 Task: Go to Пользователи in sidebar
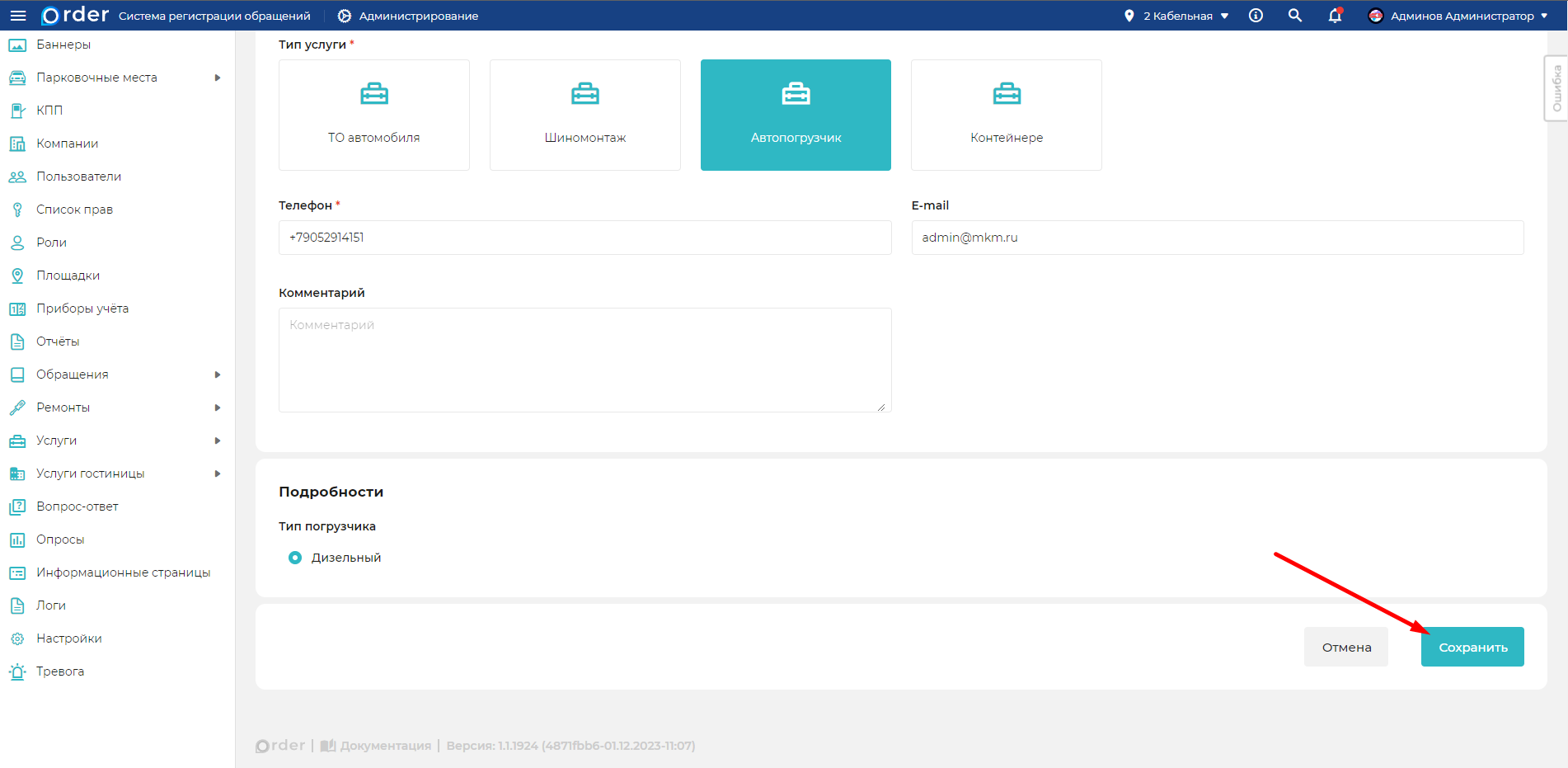click(78, 177)
